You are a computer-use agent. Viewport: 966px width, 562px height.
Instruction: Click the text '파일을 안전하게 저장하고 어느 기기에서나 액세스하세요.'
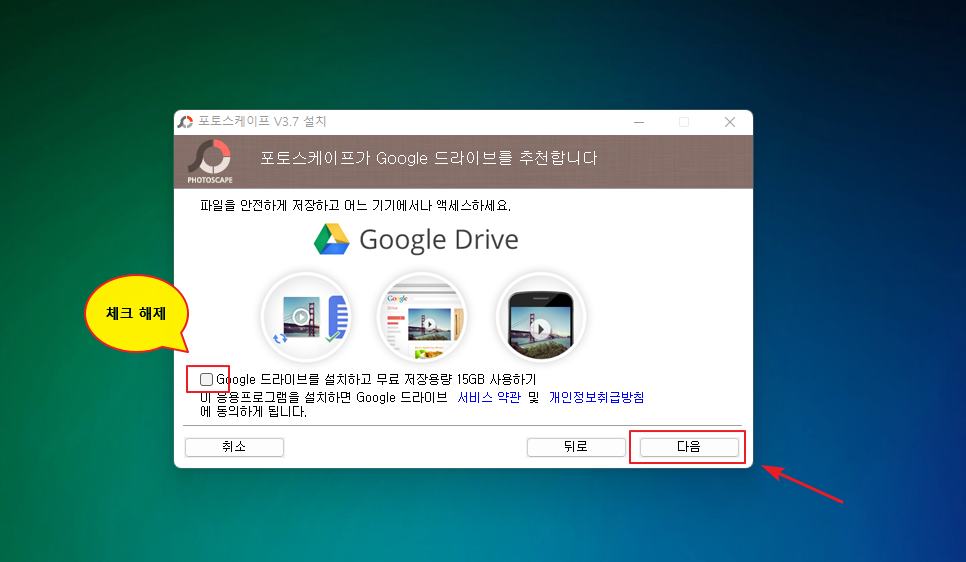click(355, 205)
